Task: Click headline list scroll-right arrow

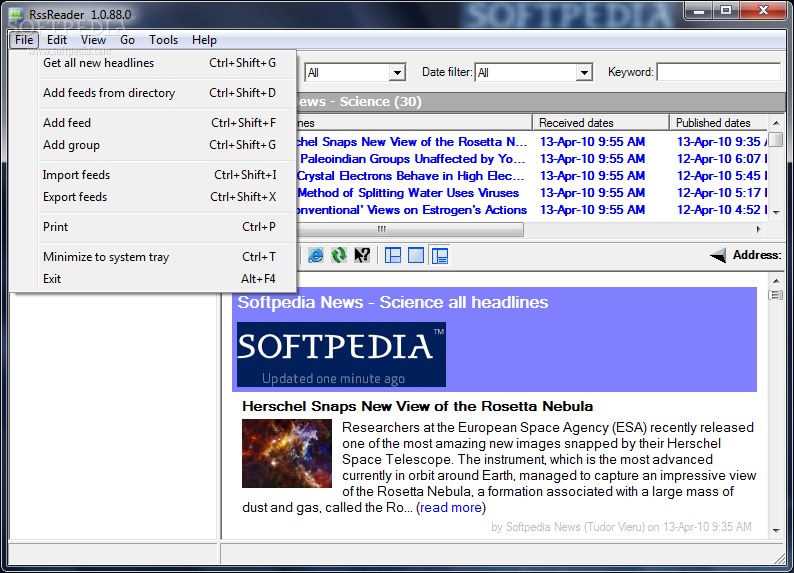Action: [x=758, y=229]
